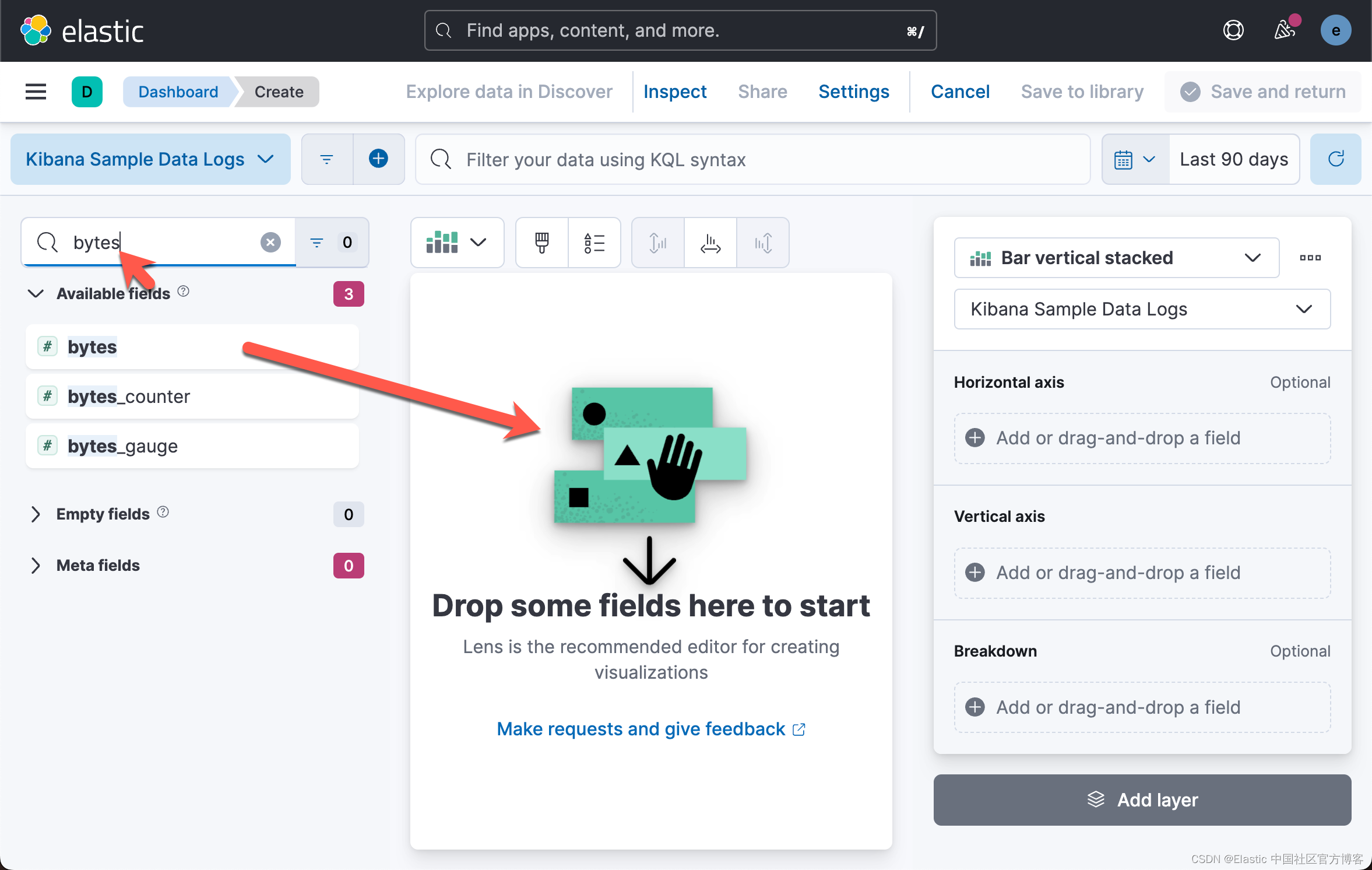
Task: Open the saved filter menu icon
Action: (x=327, y=159)
